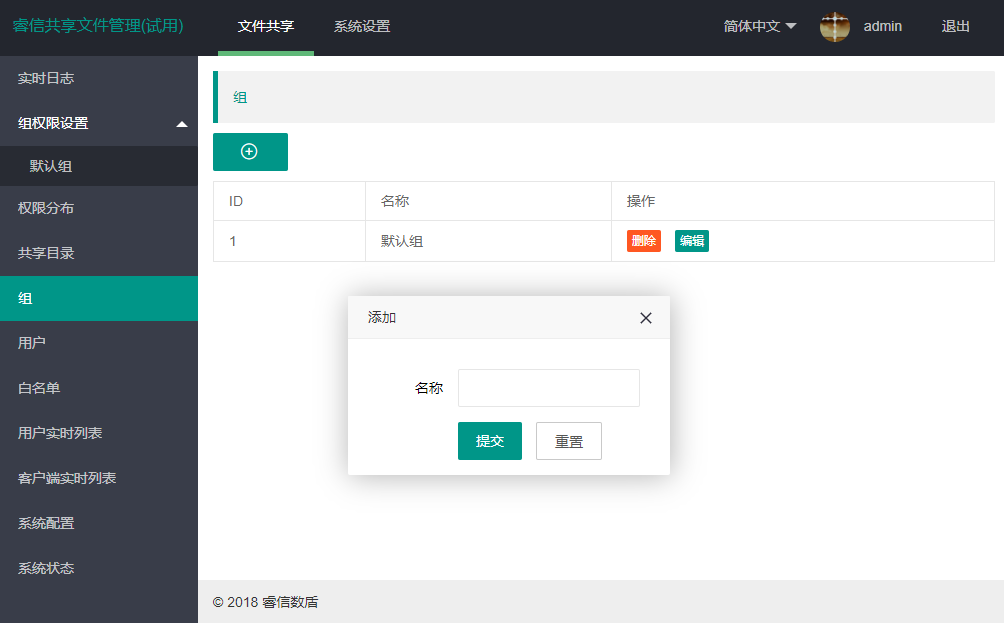The image size is (1004, 623).
Task: Open 白名单 in the sidebar
Action: click(x=99, y=388)
